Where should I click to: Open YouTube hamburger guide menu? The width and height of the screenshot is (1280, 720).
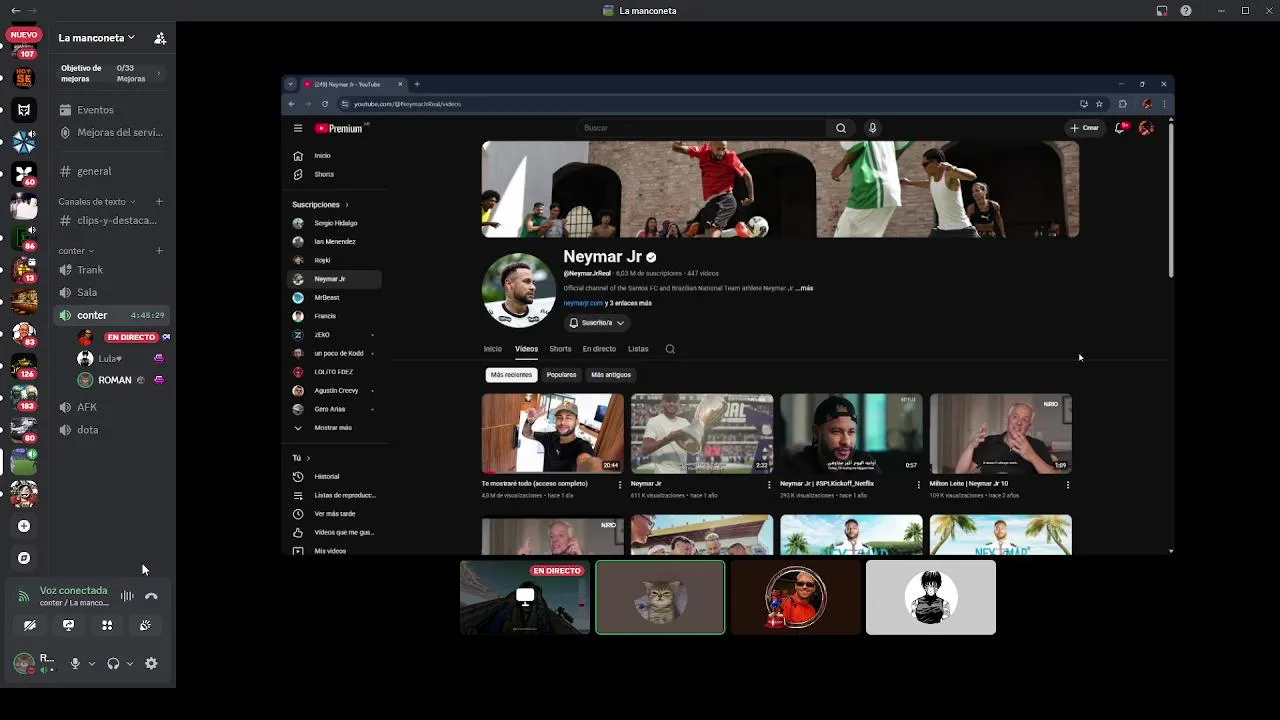pos(298,128)
